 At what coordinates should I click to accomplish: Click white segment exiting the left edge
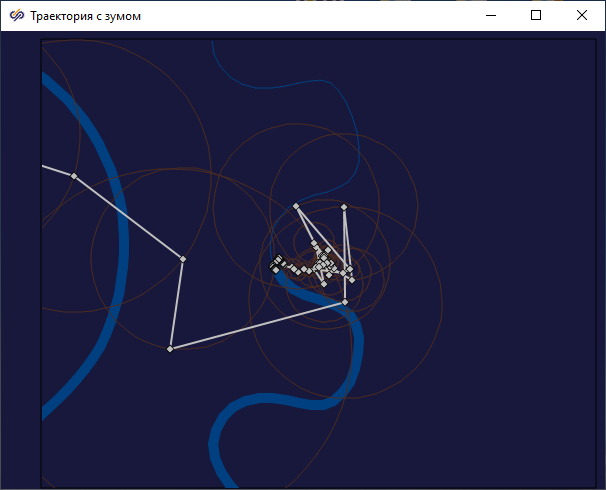[x=57, y=171]
